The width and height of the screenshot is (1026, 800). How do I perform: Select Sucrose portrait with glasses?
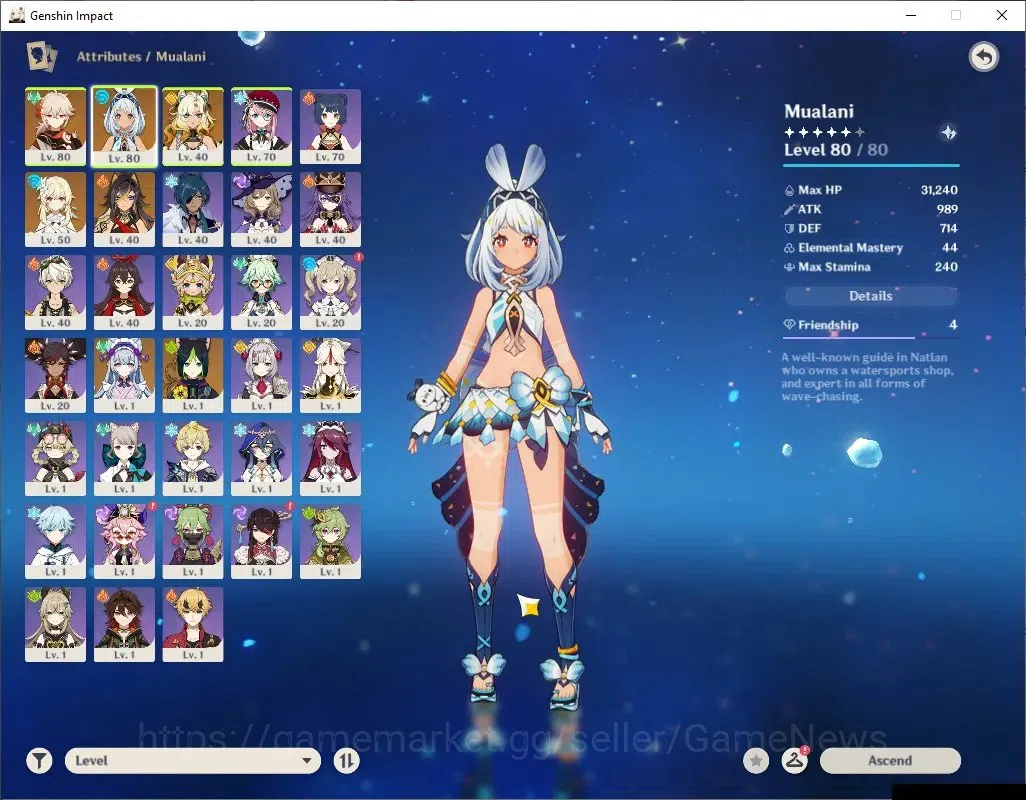(262, 292)
